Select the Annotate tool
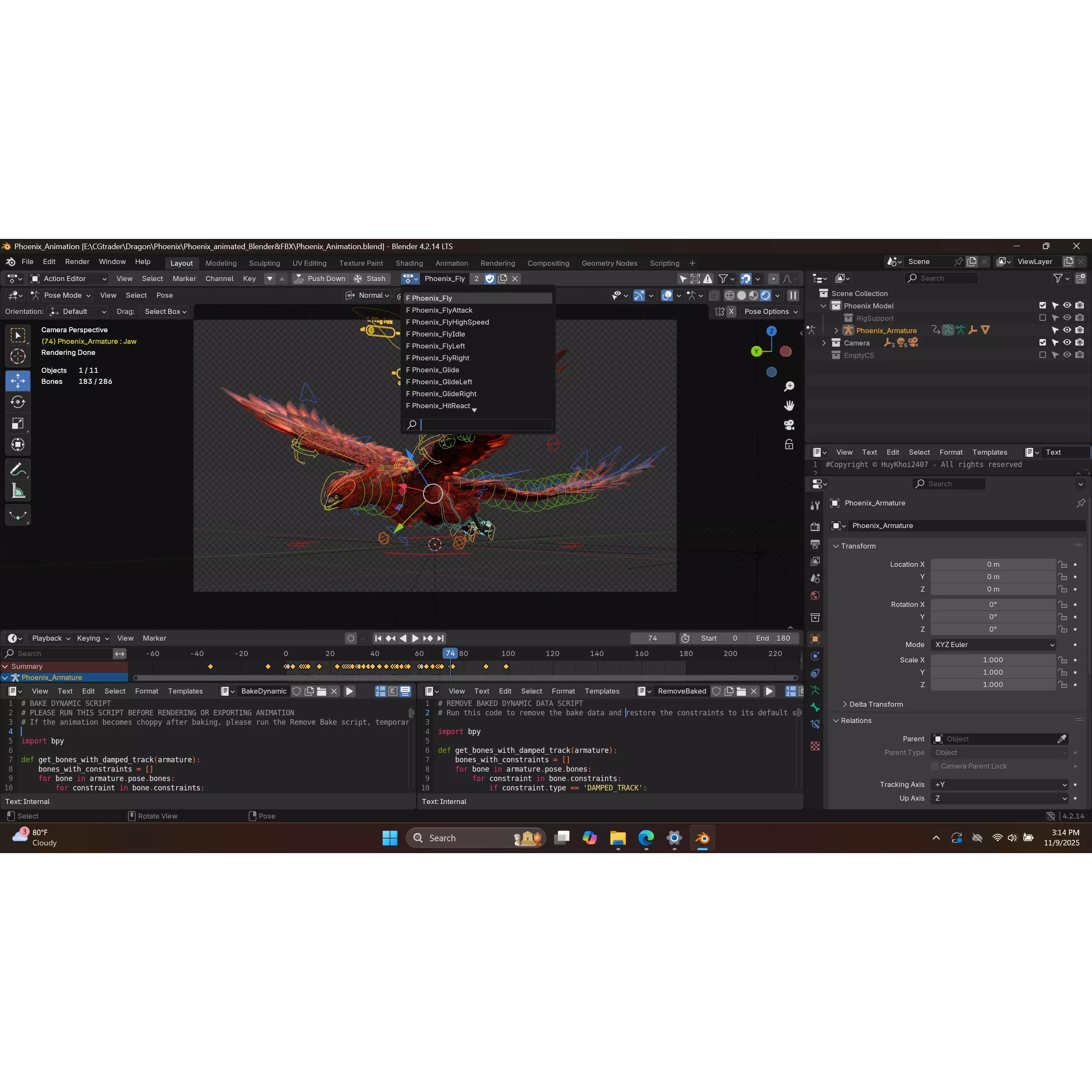Screen dimensions: 1092x1092 pyautogui.click(x=17, y=468)
